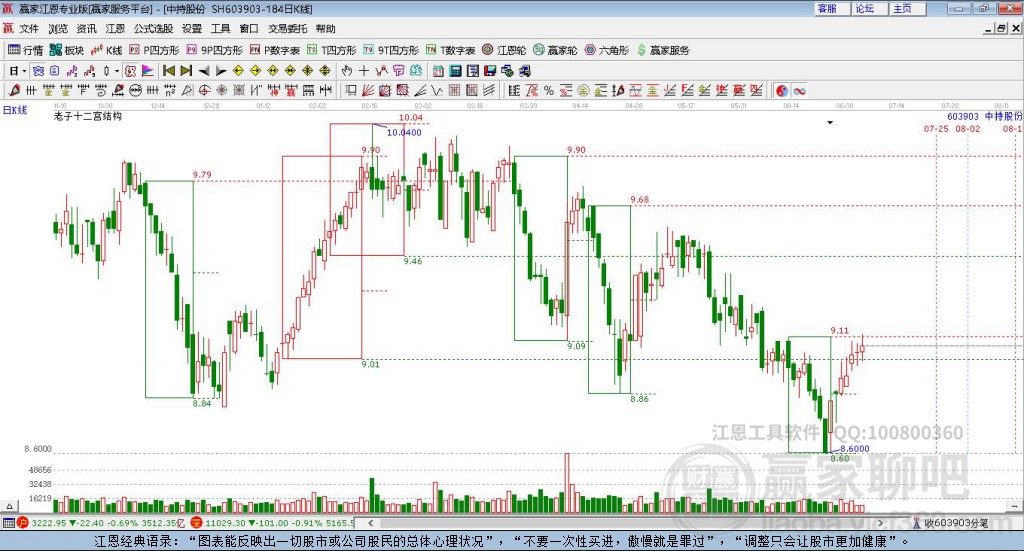Select the crosshair plus cursor tool
Screen dimensions: 1024x551
tap(364, 71)
